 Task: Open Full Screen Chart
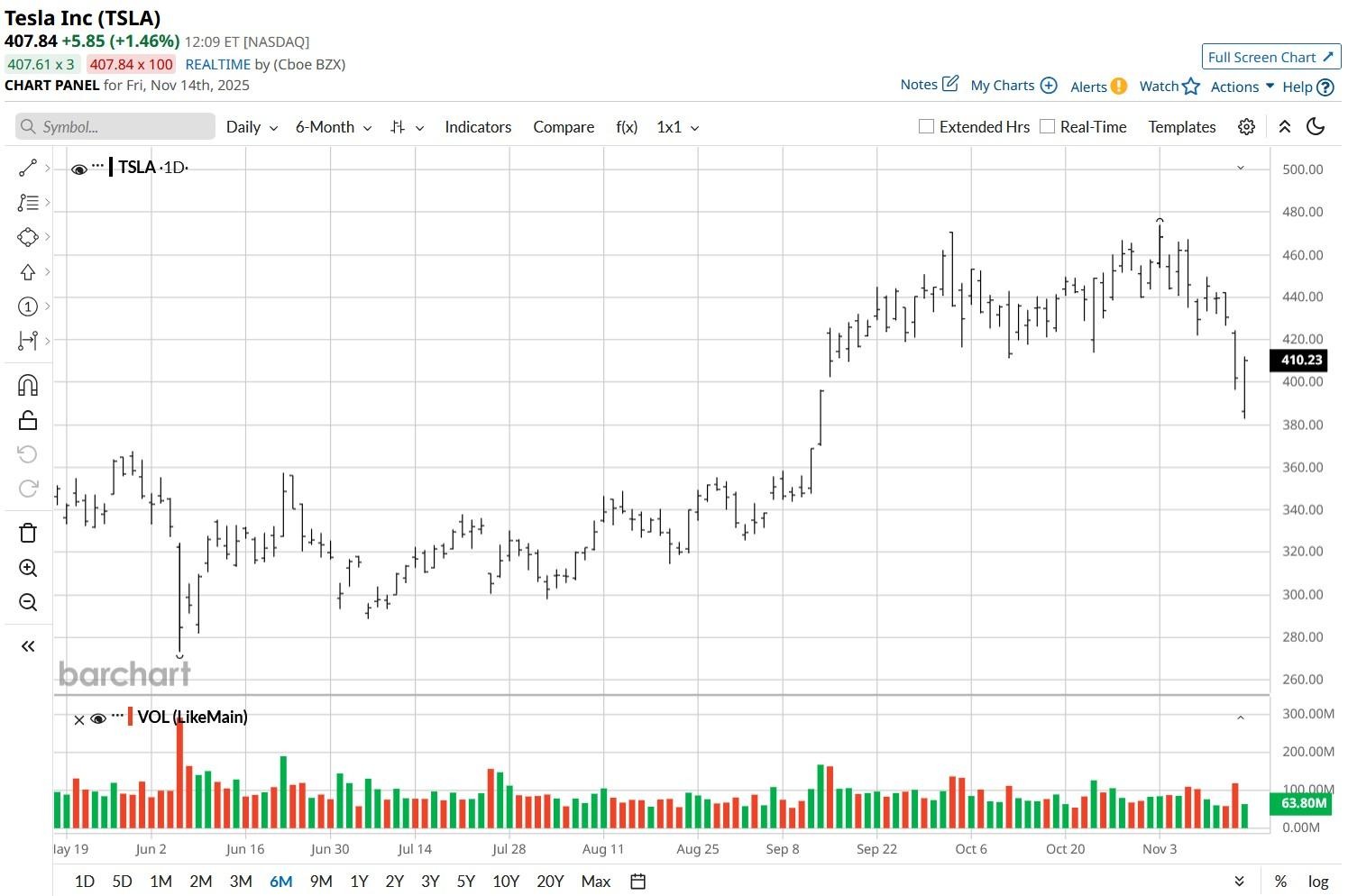(1271, 57)
